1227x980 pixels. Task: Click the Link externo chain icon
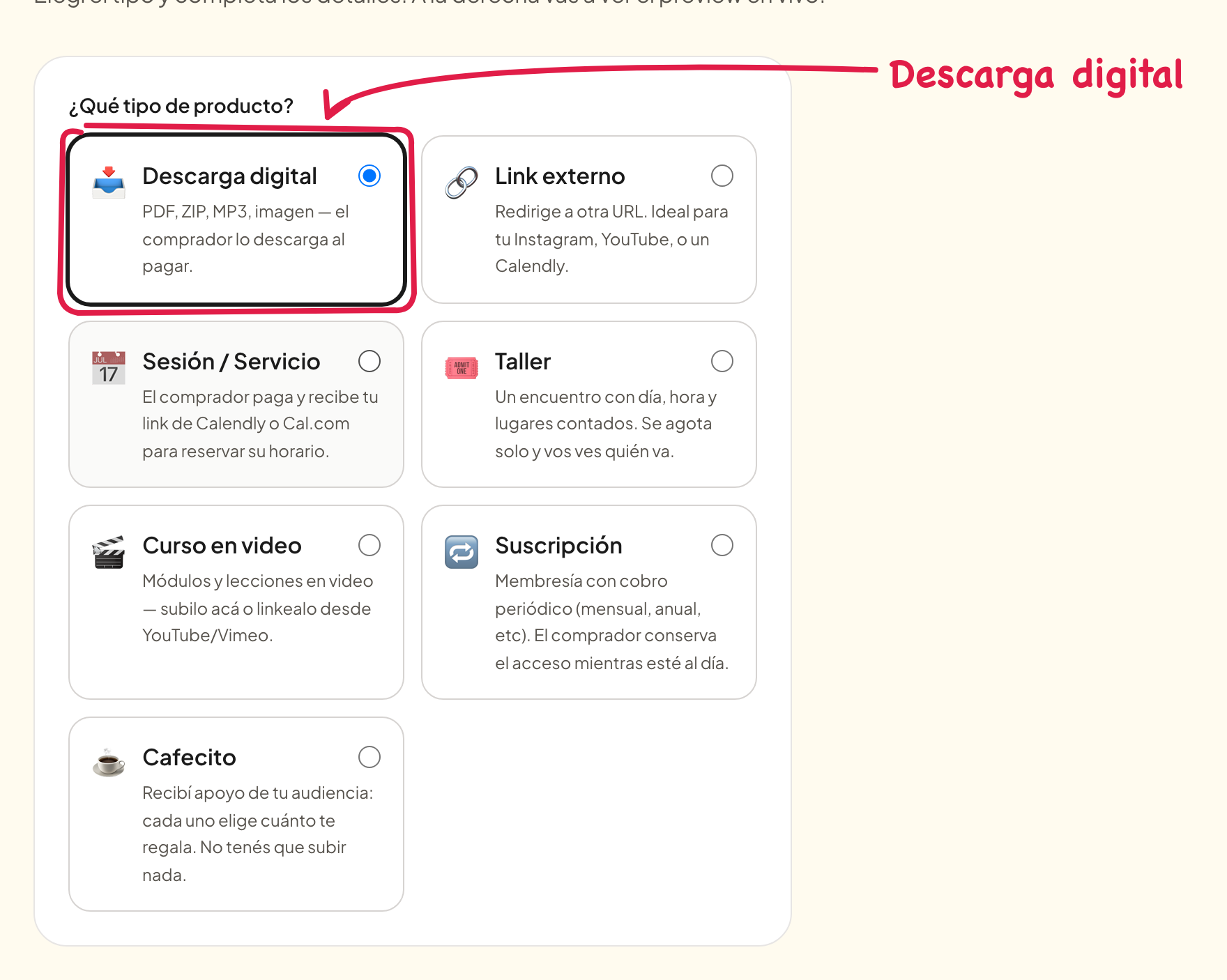[462, 183]
